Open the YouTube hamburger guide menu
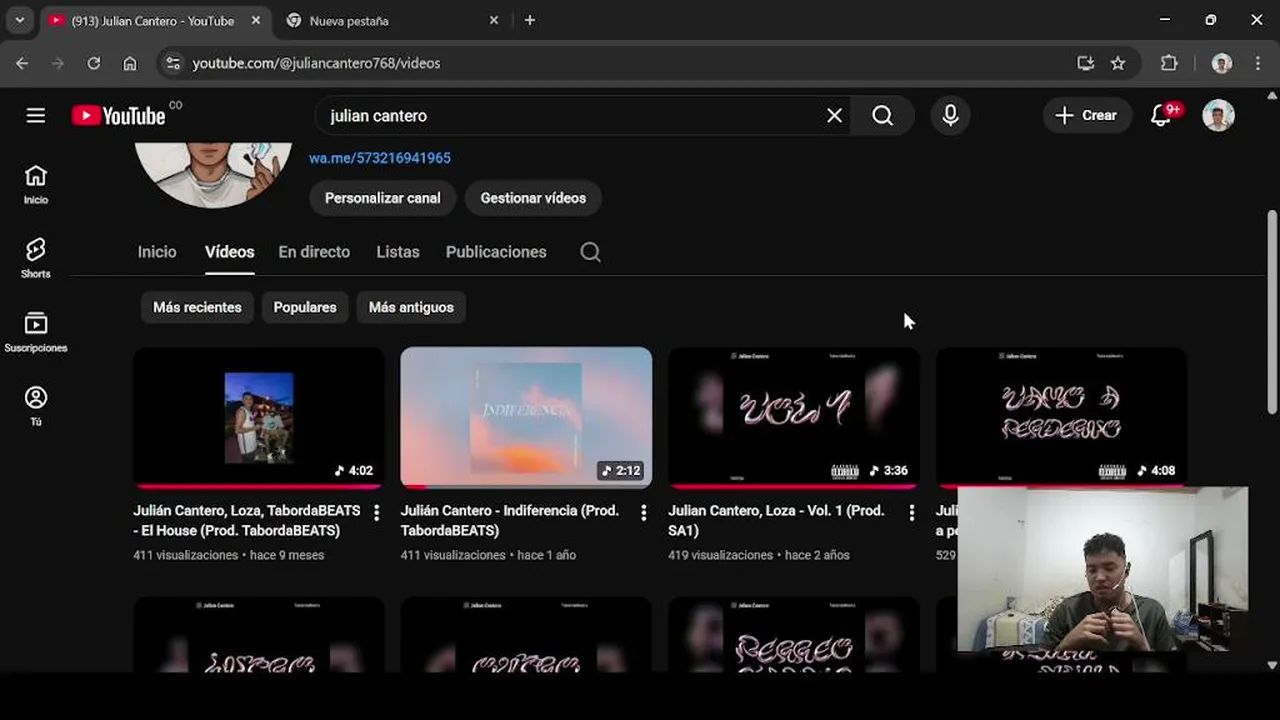 (36, 116)
